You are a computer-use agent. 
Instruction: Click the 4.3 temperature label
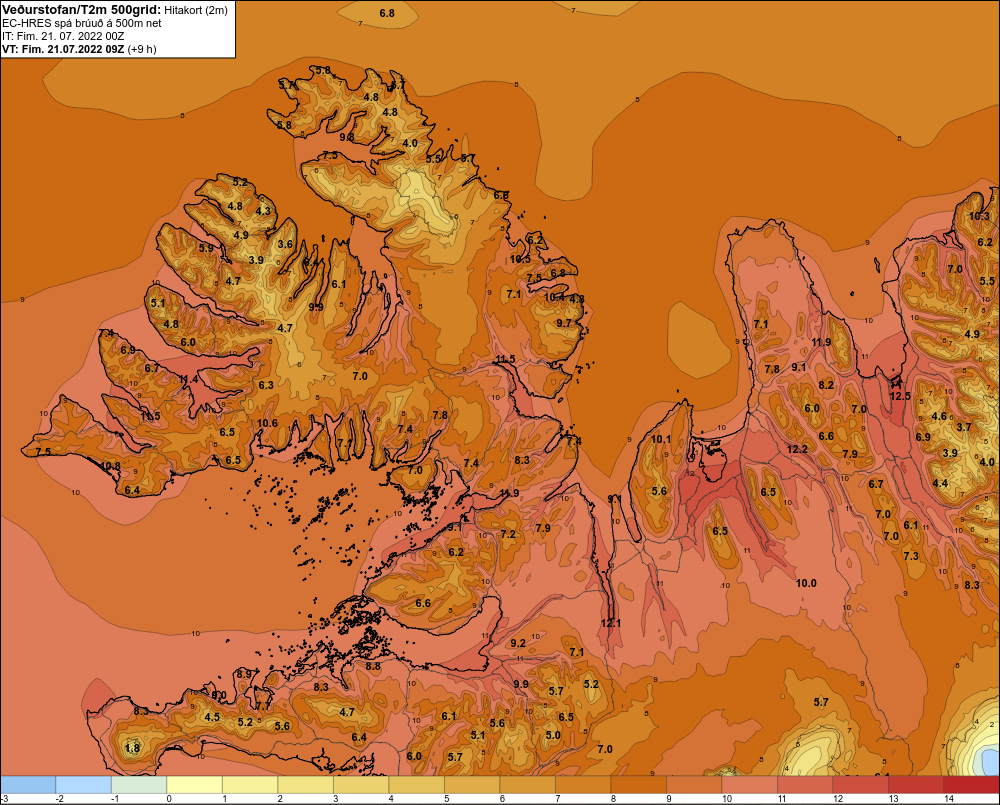pos(263,211)
